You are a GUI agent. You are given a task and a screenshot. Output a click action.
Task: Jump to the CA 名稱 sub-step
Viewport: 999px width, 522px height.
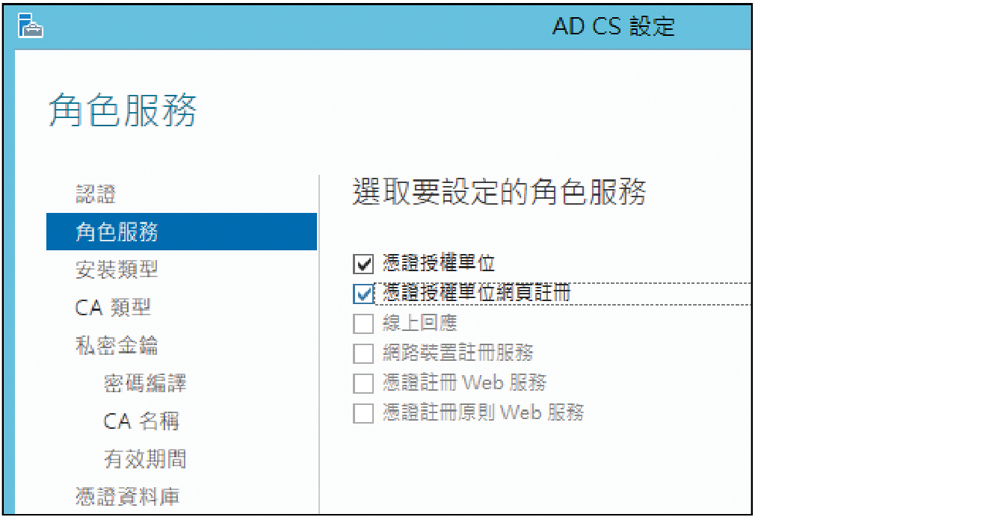coord(141,421)
